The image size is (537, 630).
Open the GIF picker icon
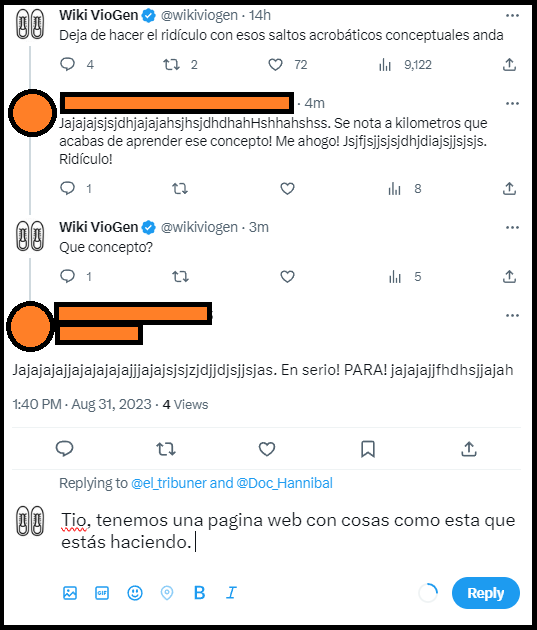click(x=102, y=593)
